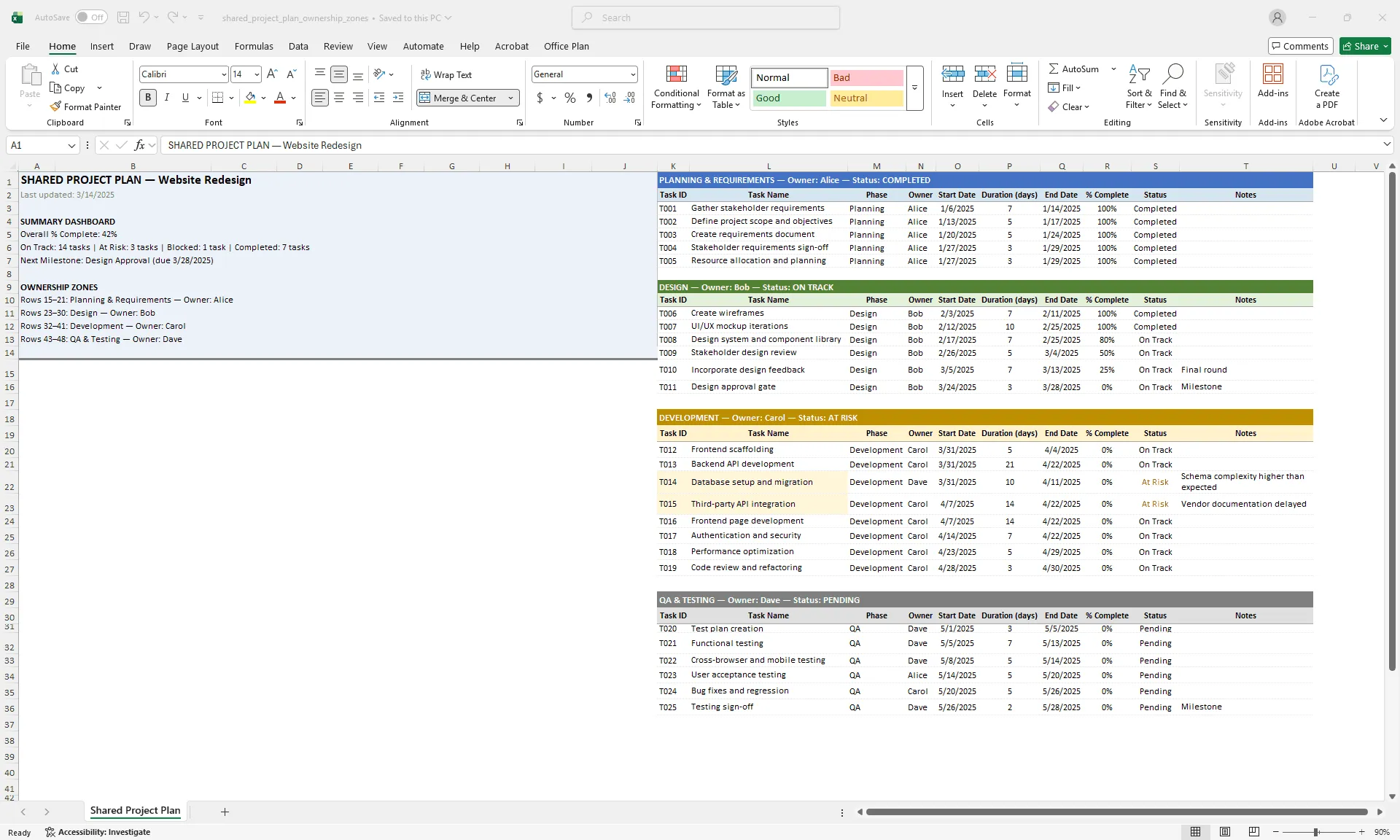1400x840 pixels.
Task: Switch to the Formulas ribbon tab
Action: pos(254,46)
